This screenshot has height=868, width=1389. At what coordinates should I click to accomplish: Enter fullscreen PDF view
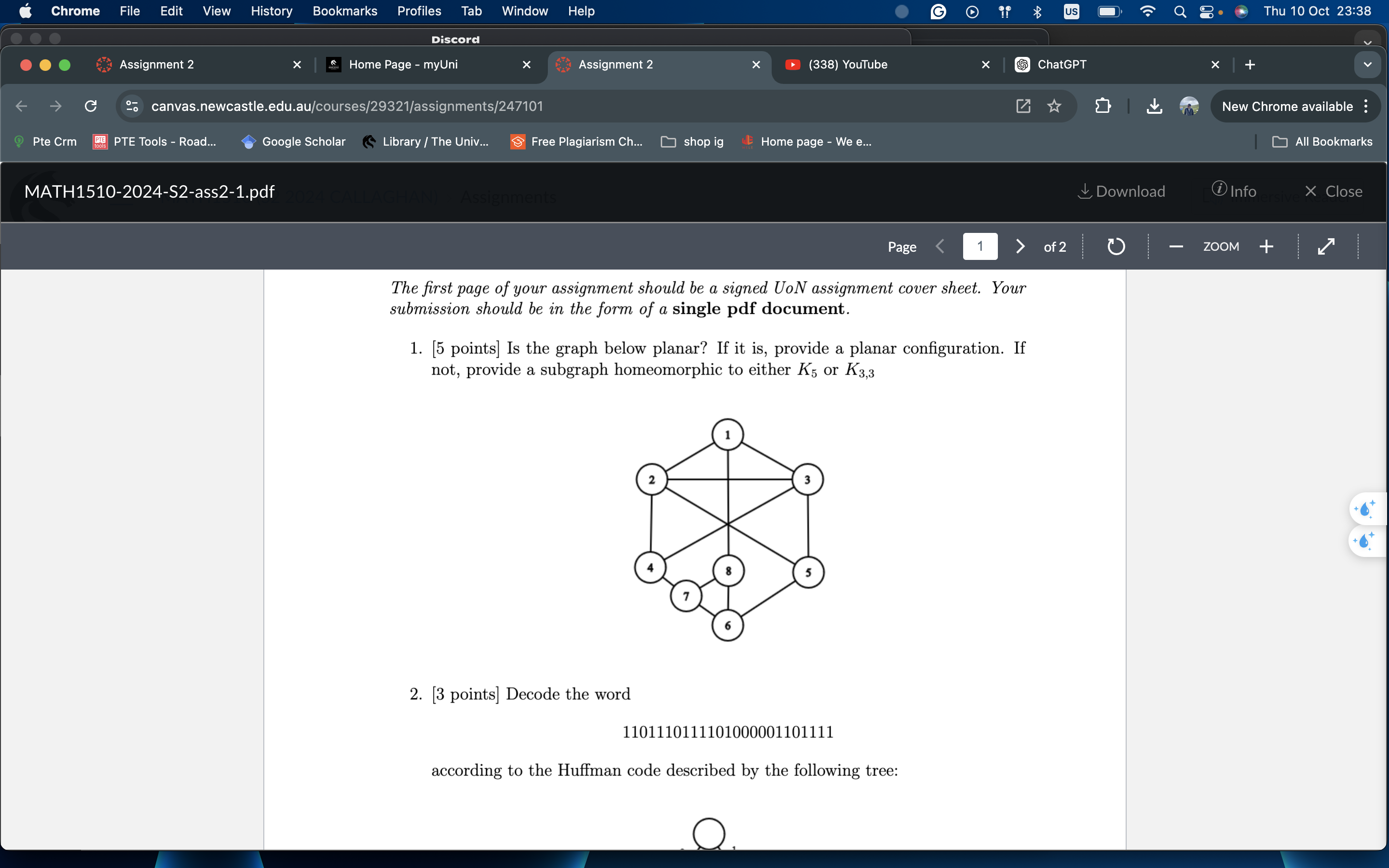click(1326, 246)
